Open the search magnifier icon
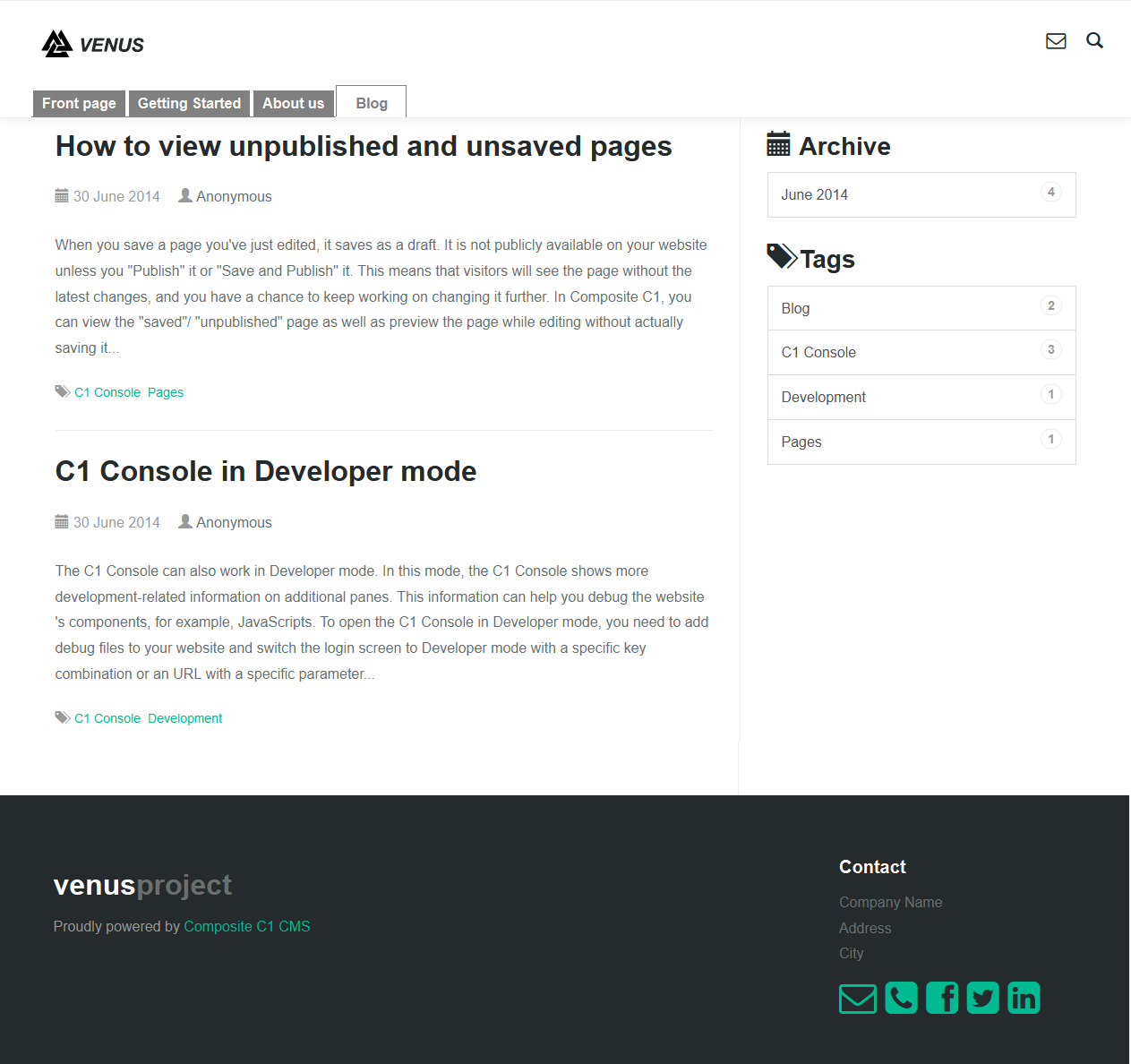 [1094, 40]
